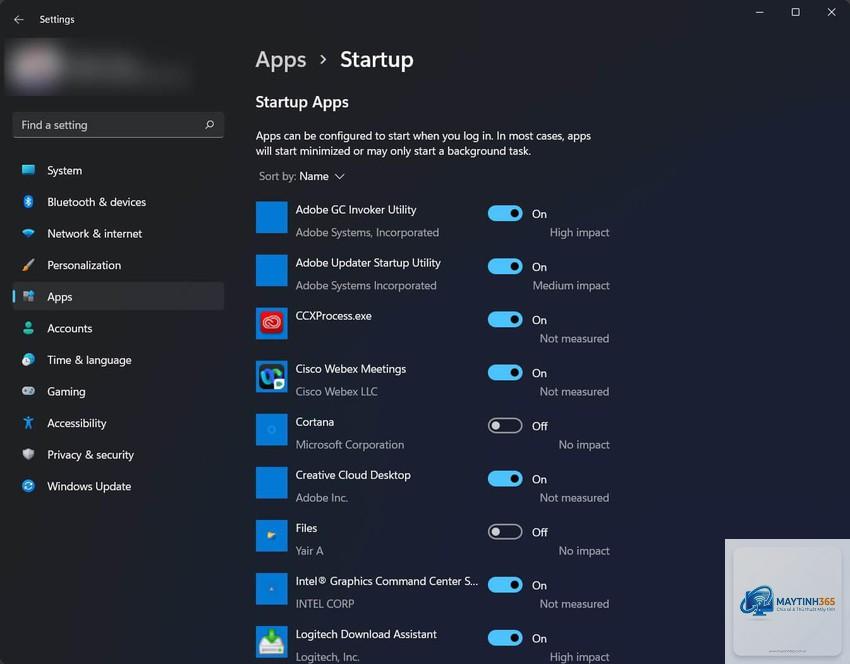Click the Medium impact label

coord(571,285)
